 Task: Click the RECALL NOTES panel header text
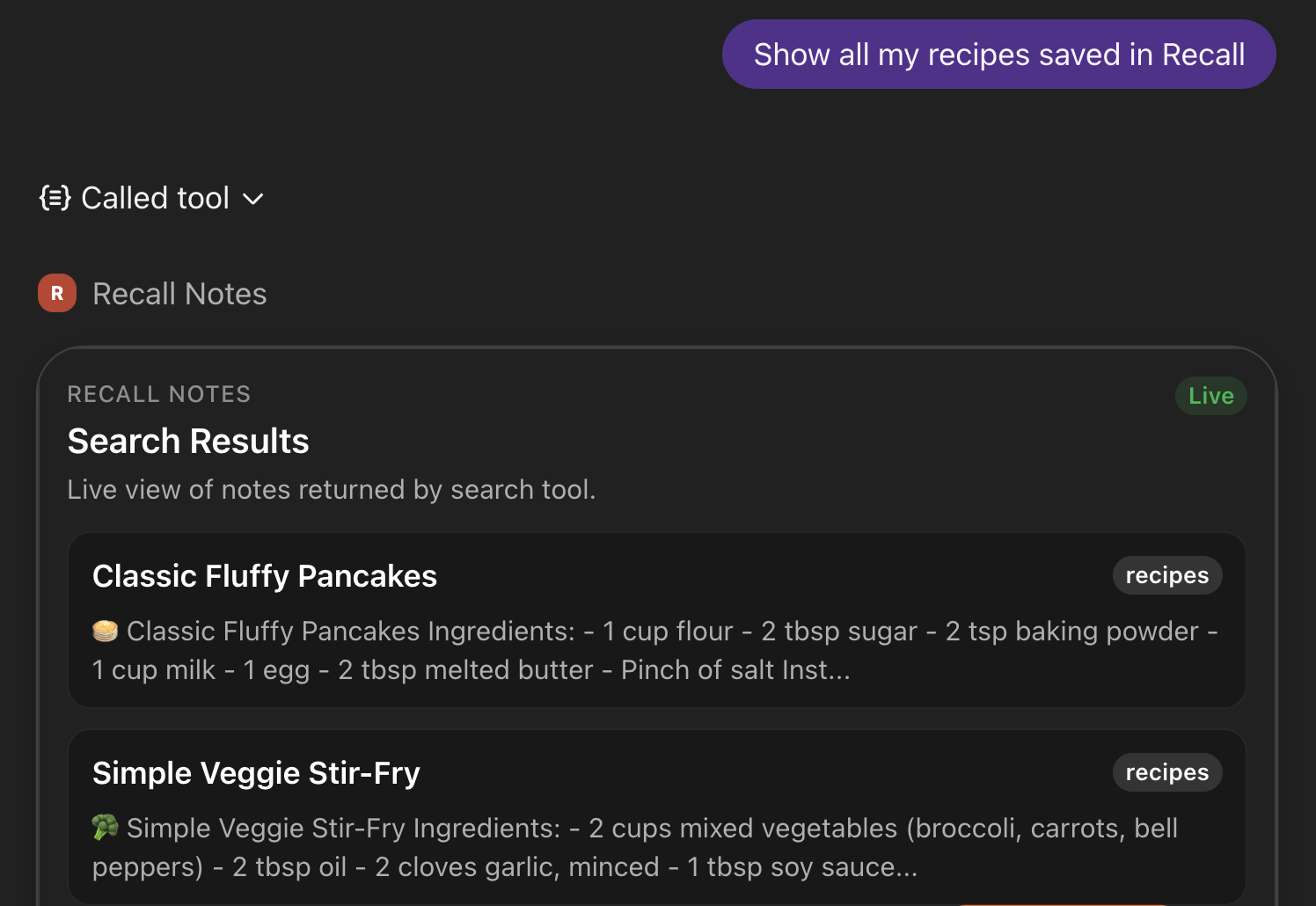click(x=158, y=394)
